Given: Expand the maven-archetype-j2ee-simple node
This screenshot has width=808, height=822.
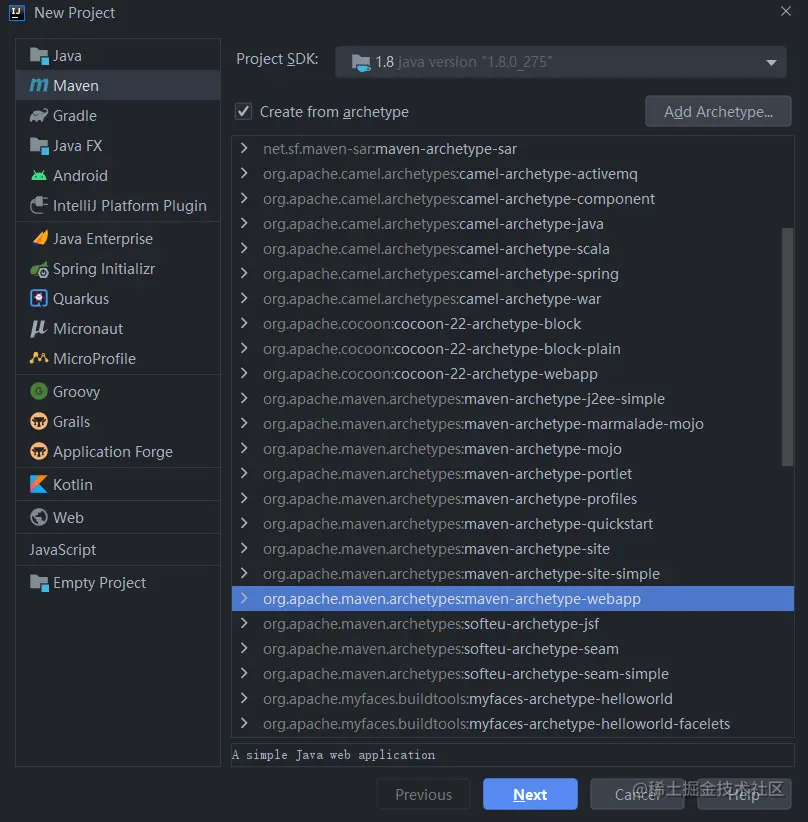Looking at the screenshot, I should pos(244,398).
